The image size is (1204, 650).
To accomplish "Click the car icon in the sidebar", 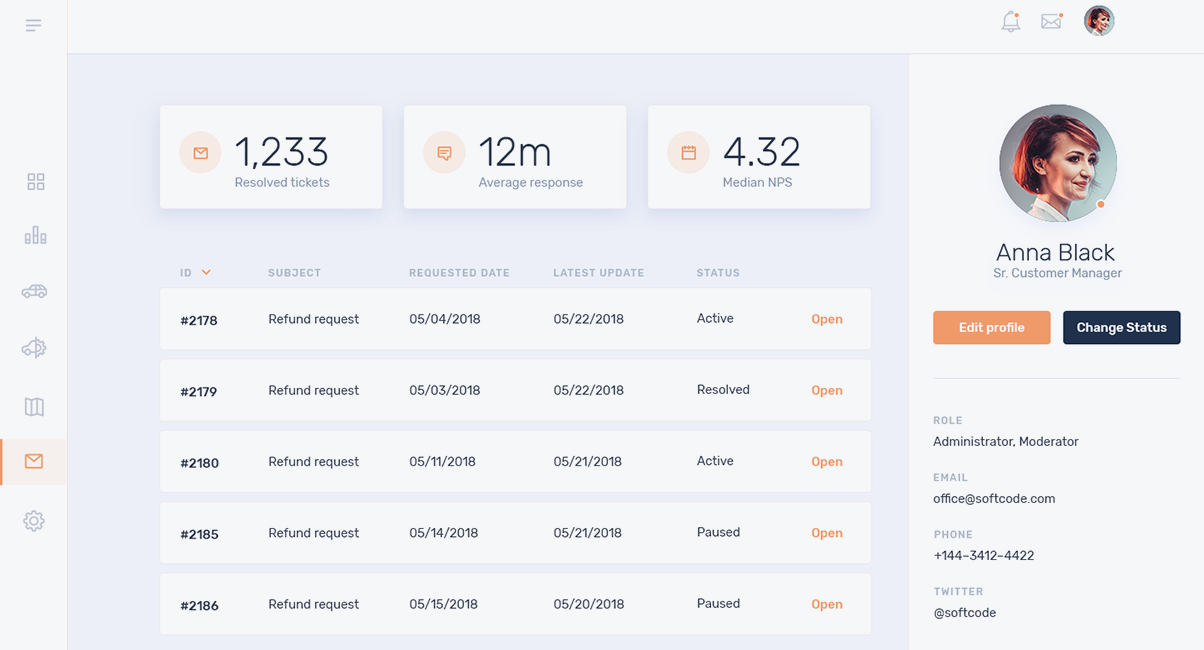I will click(34, 291).
